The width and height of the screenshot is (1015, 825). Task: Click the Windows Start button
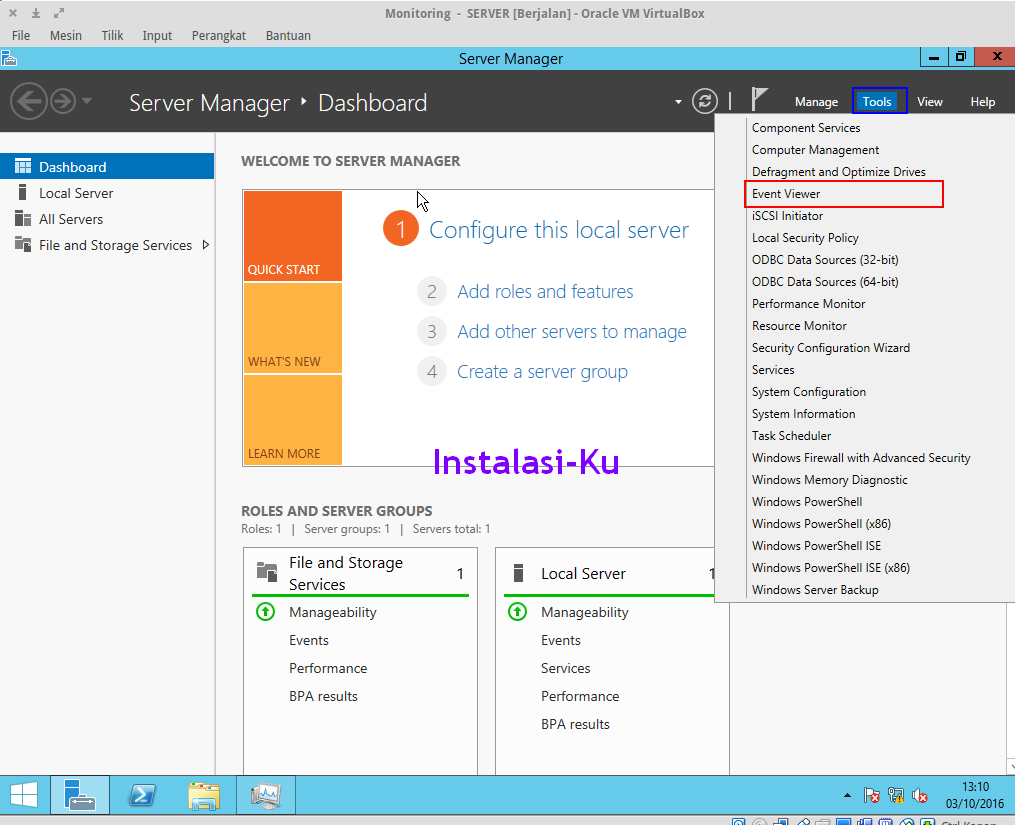coord(23,795)
